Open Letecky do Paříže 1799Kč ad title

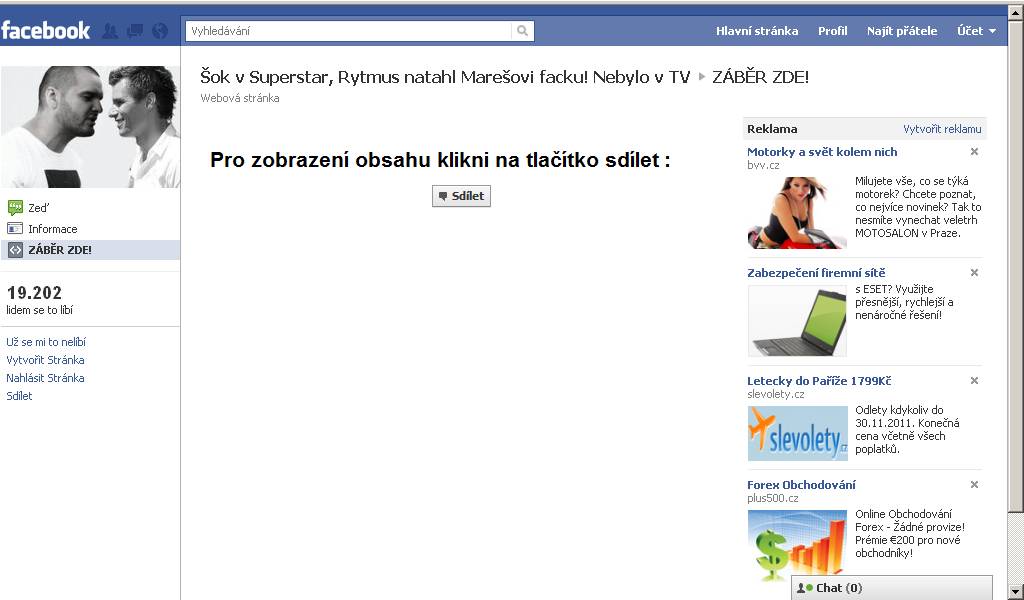point(819,381)
